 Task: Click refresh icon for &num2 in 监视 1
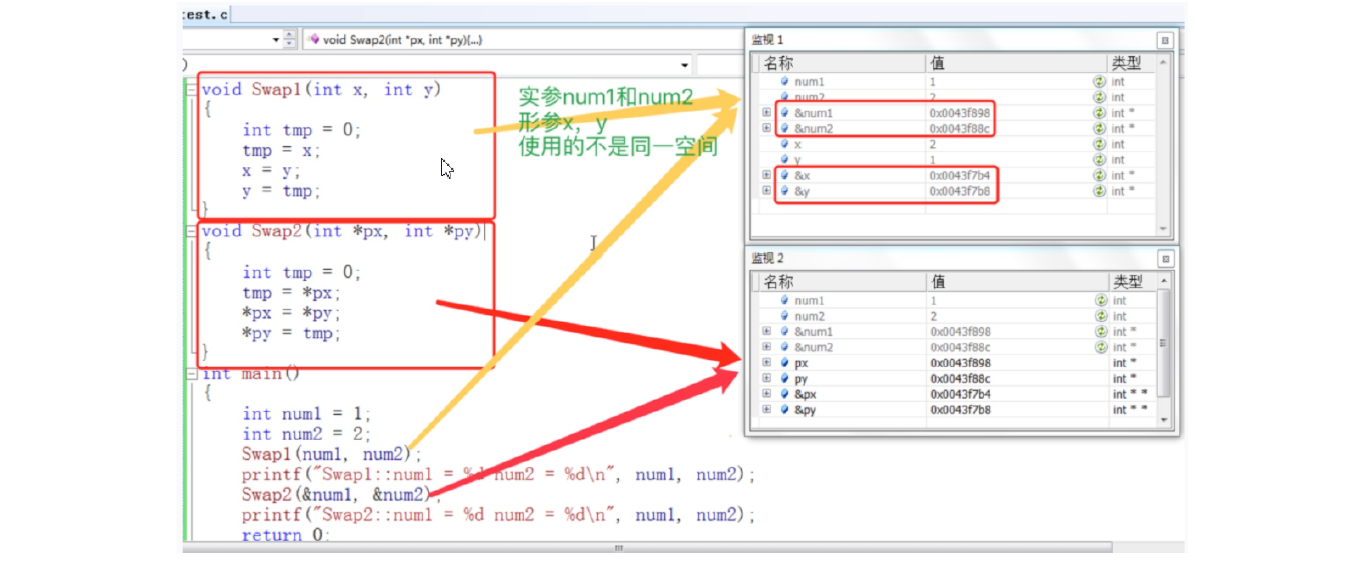point(1099,129)
